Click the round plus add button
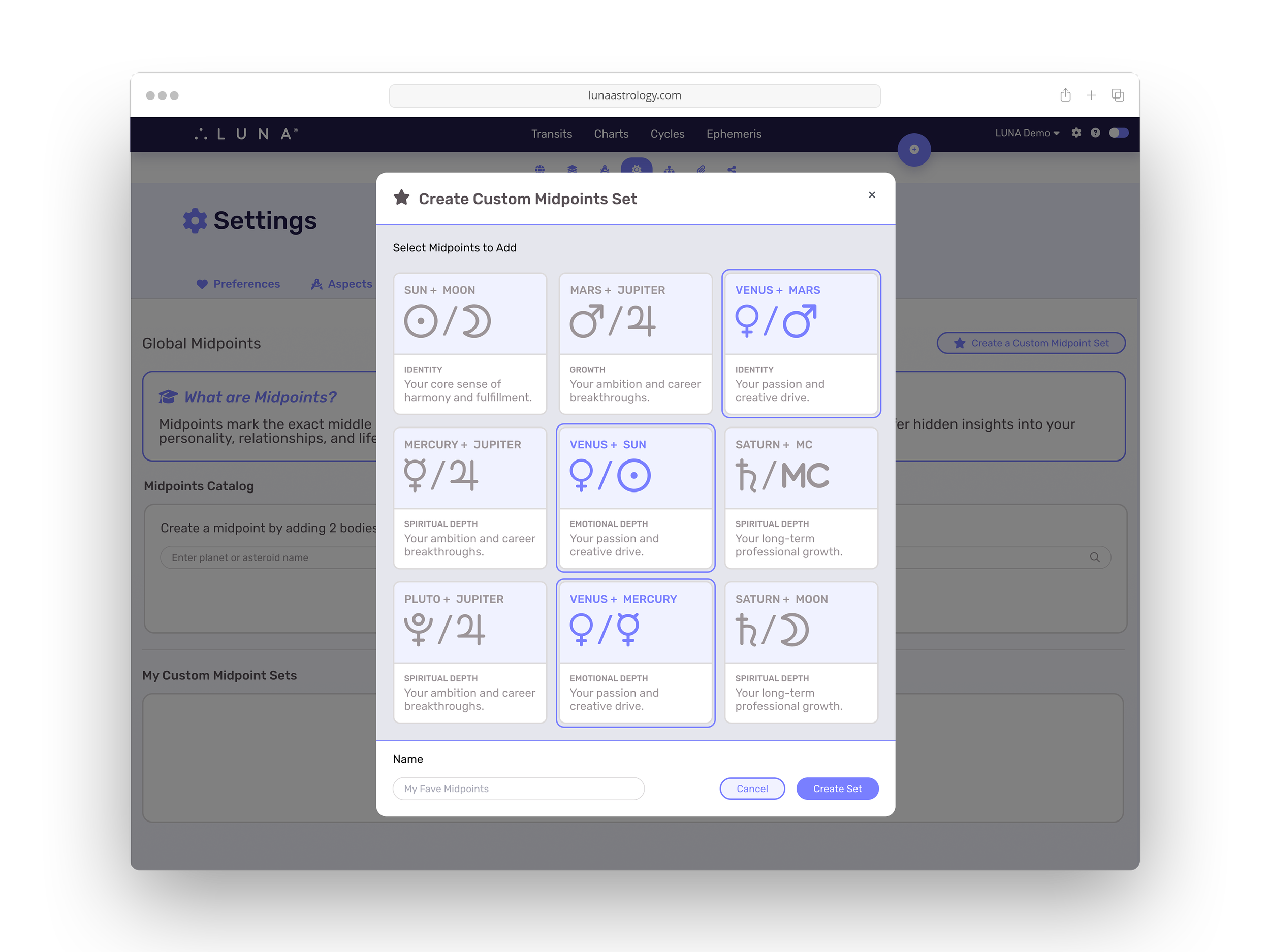The image size is (1270, 952). [x=914, y=150]
